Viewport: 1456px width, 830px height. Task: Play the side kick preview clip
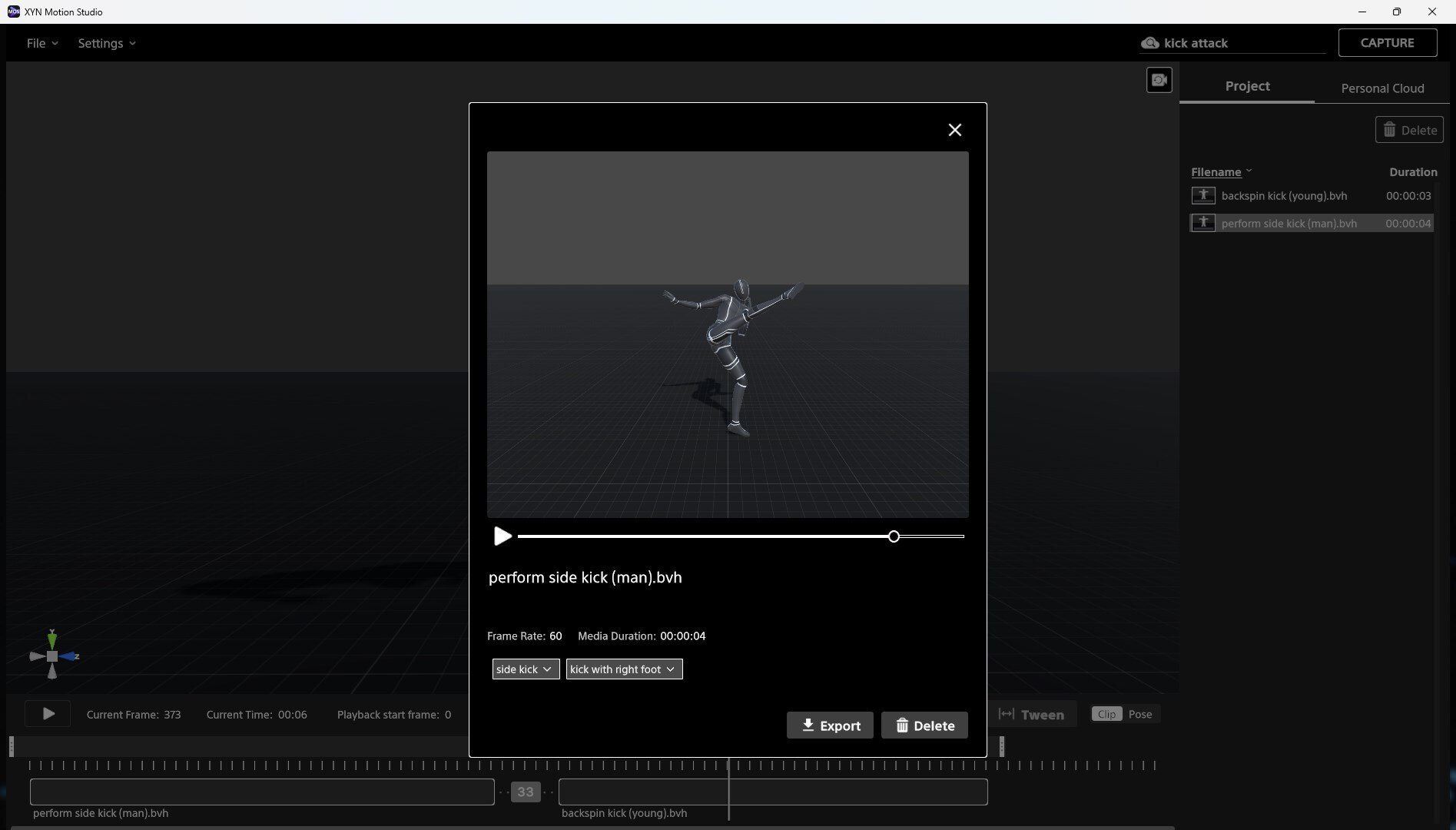pos(502,536)
